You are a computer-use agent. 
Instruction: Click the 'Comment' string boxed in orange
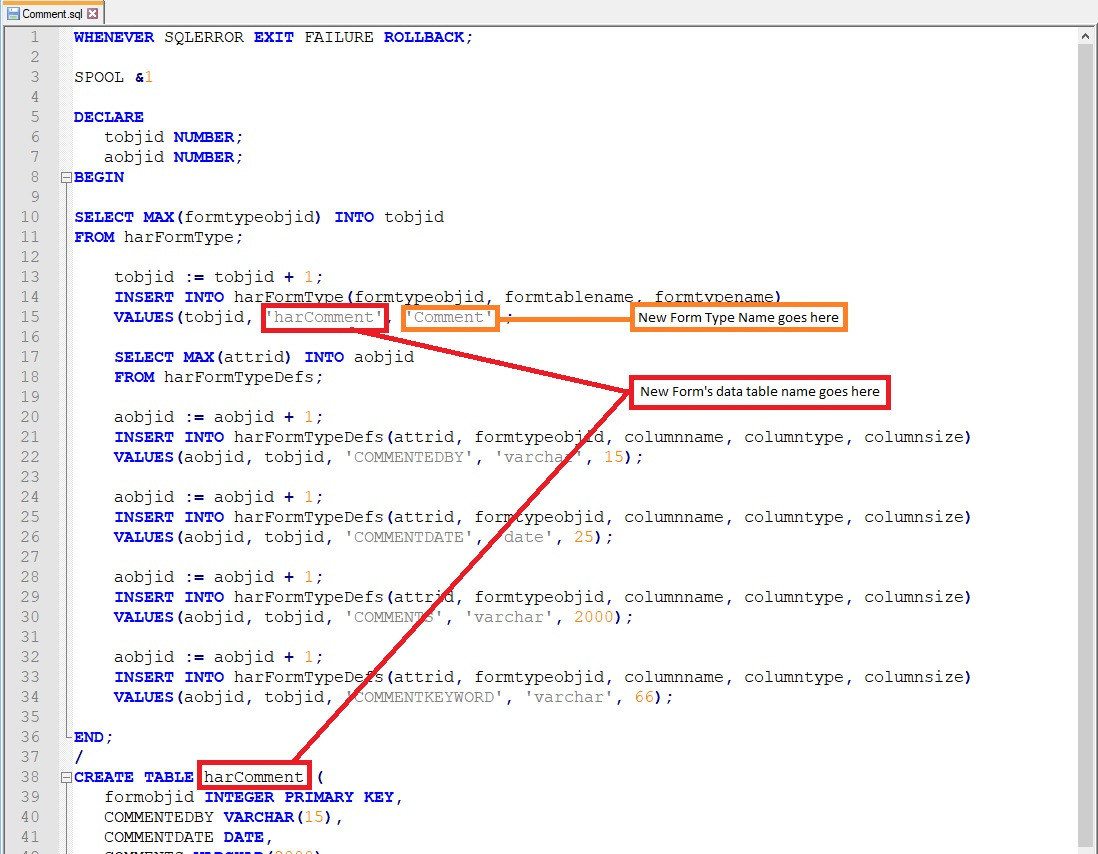449,317
